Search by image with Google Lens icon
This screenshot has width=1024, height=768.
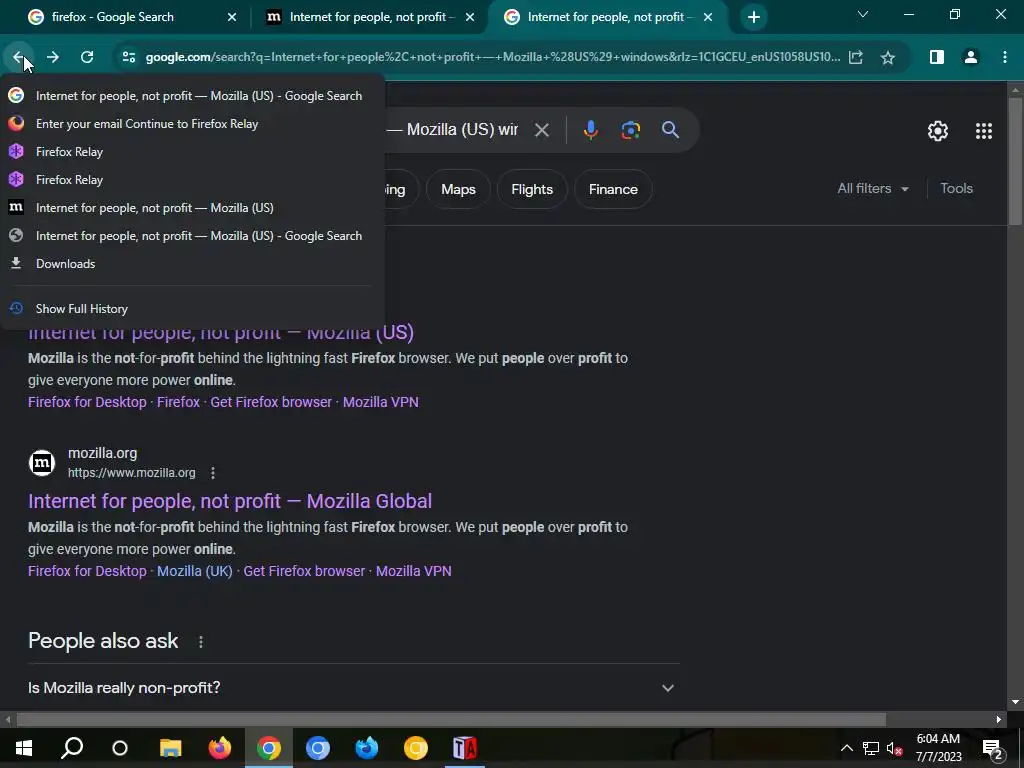631,130
